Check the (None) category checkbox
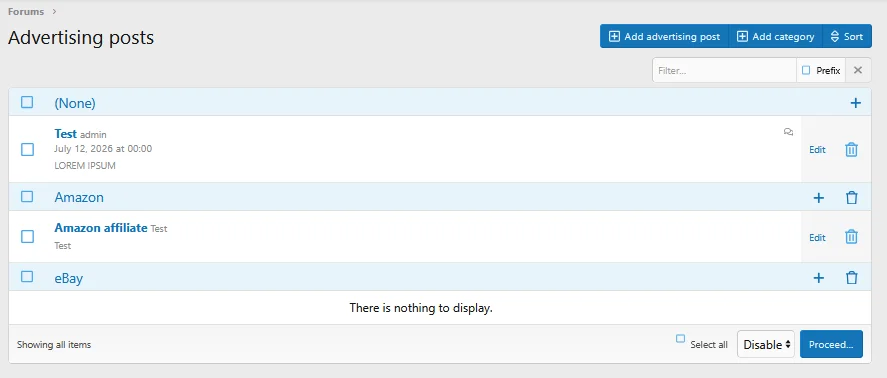This screenshot has width=887, height=378. click(x=27, y=102)
